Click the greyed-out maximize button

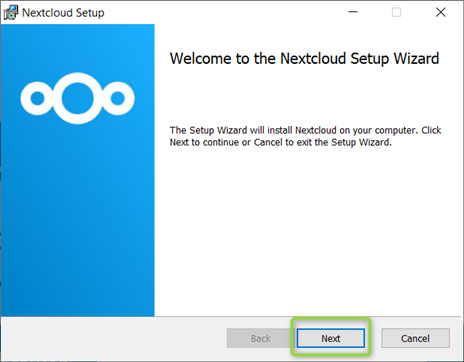tap(396, 12)
